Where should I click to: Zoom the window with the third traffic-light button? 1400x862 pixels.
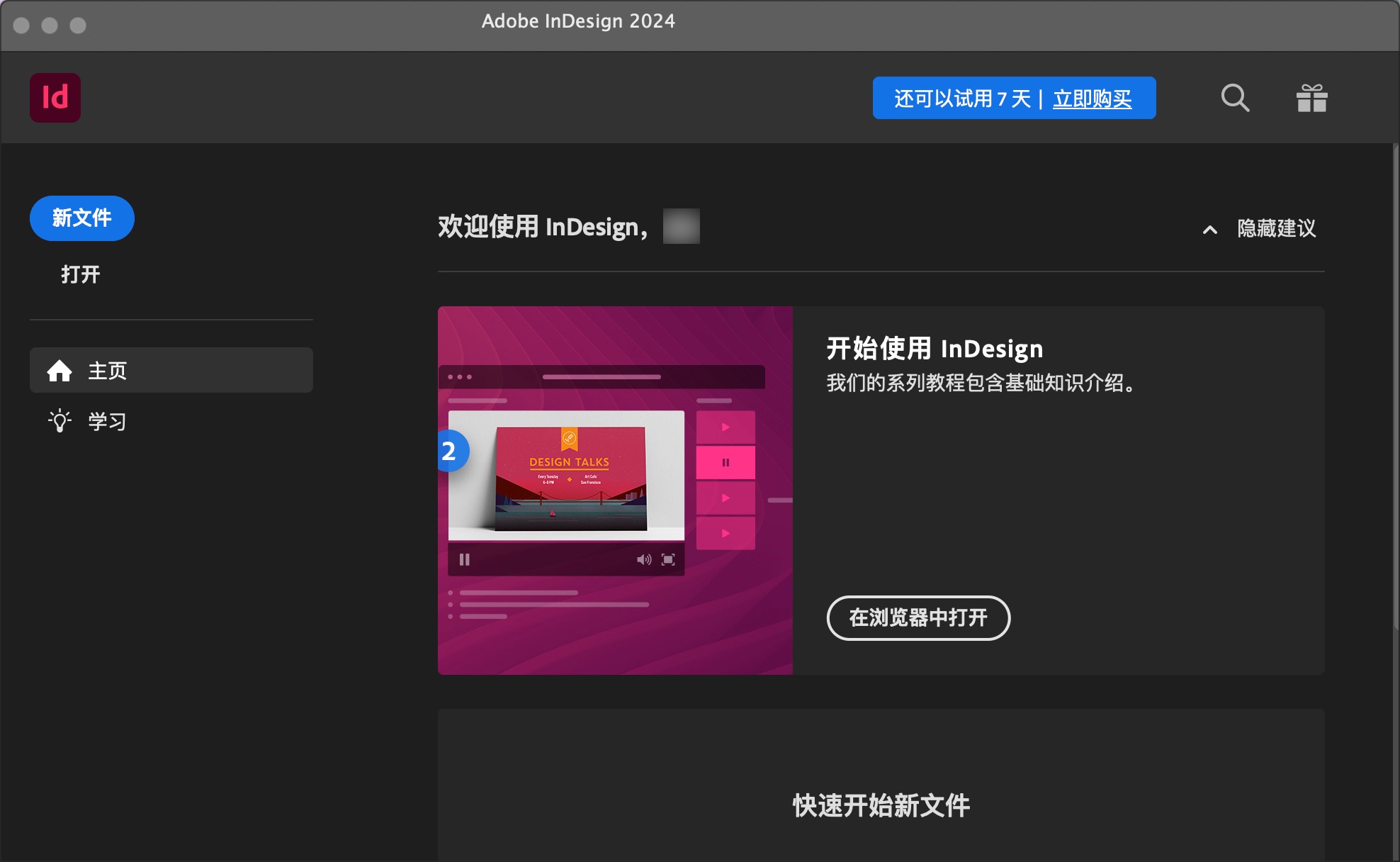pyautogui.click(x=78, y=26)
